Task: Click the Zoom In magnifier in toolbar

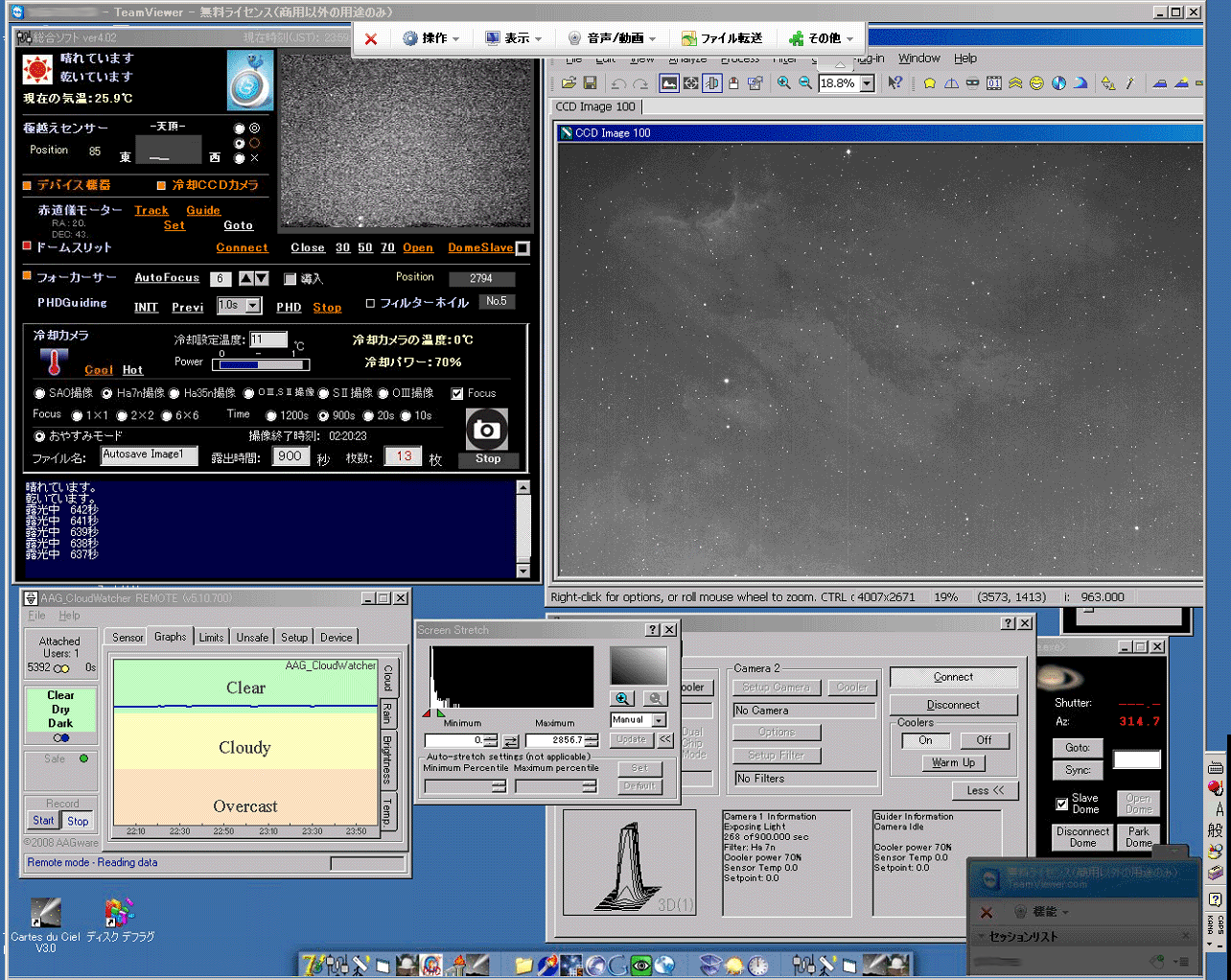Action: [784, 83]
